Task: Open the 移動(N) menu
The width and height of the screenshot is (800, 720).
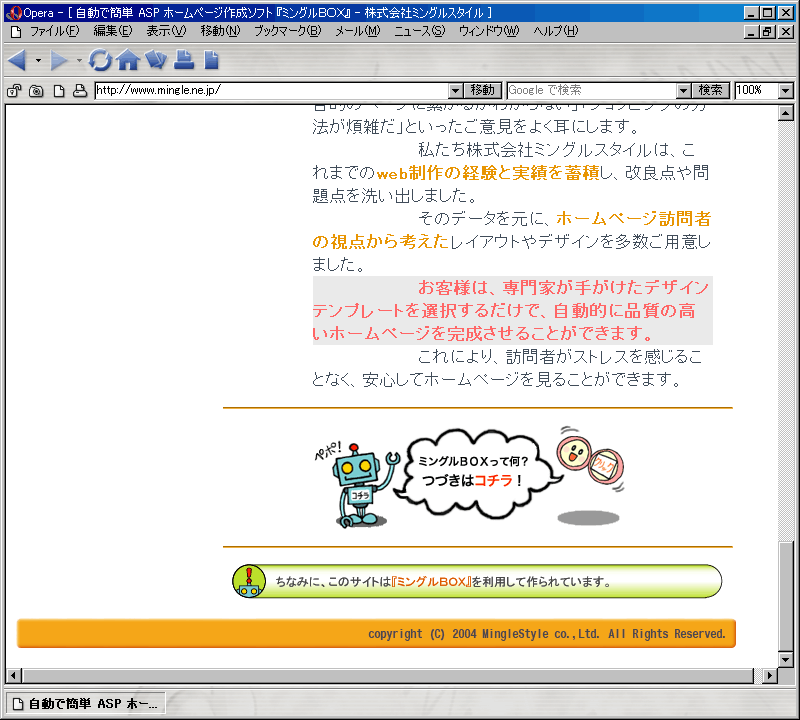Action: click(220, 31)
